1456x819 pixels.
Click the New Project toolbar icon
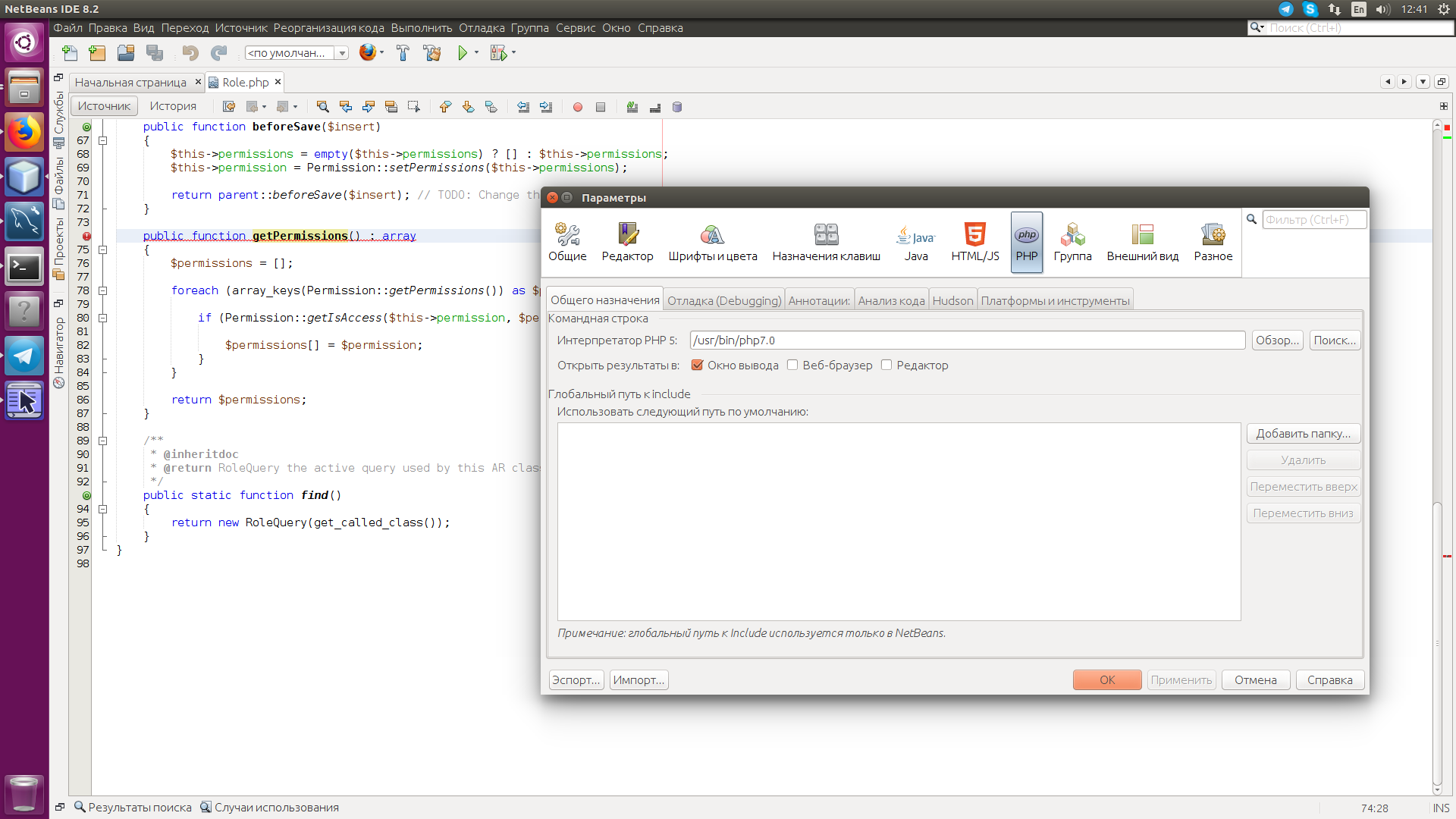pyautogui.click(x=97, y=53)
